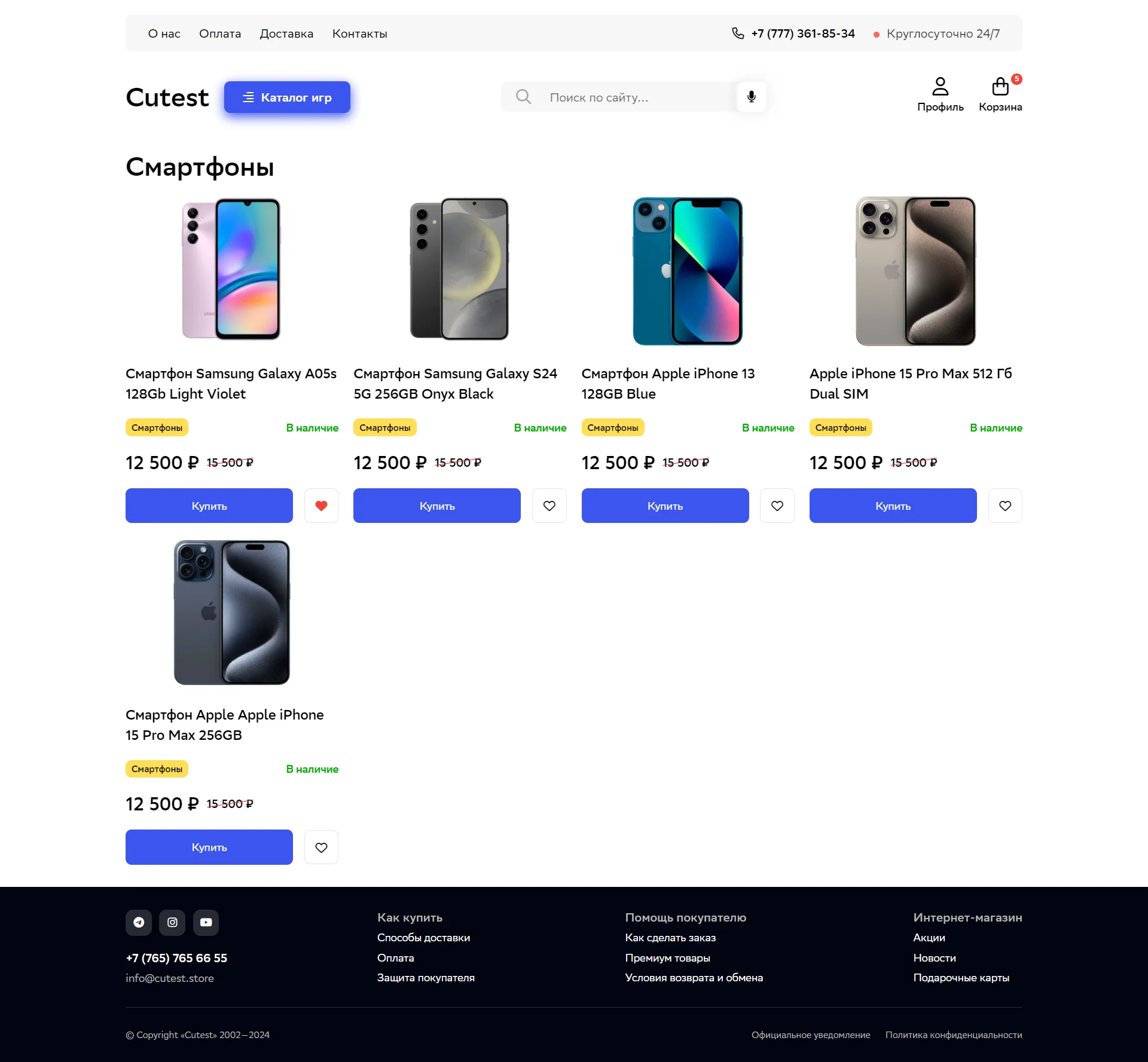Open the Профиль user icon
The height and width of the screenshot is (1062, 1148).
(x=940, y=87)
